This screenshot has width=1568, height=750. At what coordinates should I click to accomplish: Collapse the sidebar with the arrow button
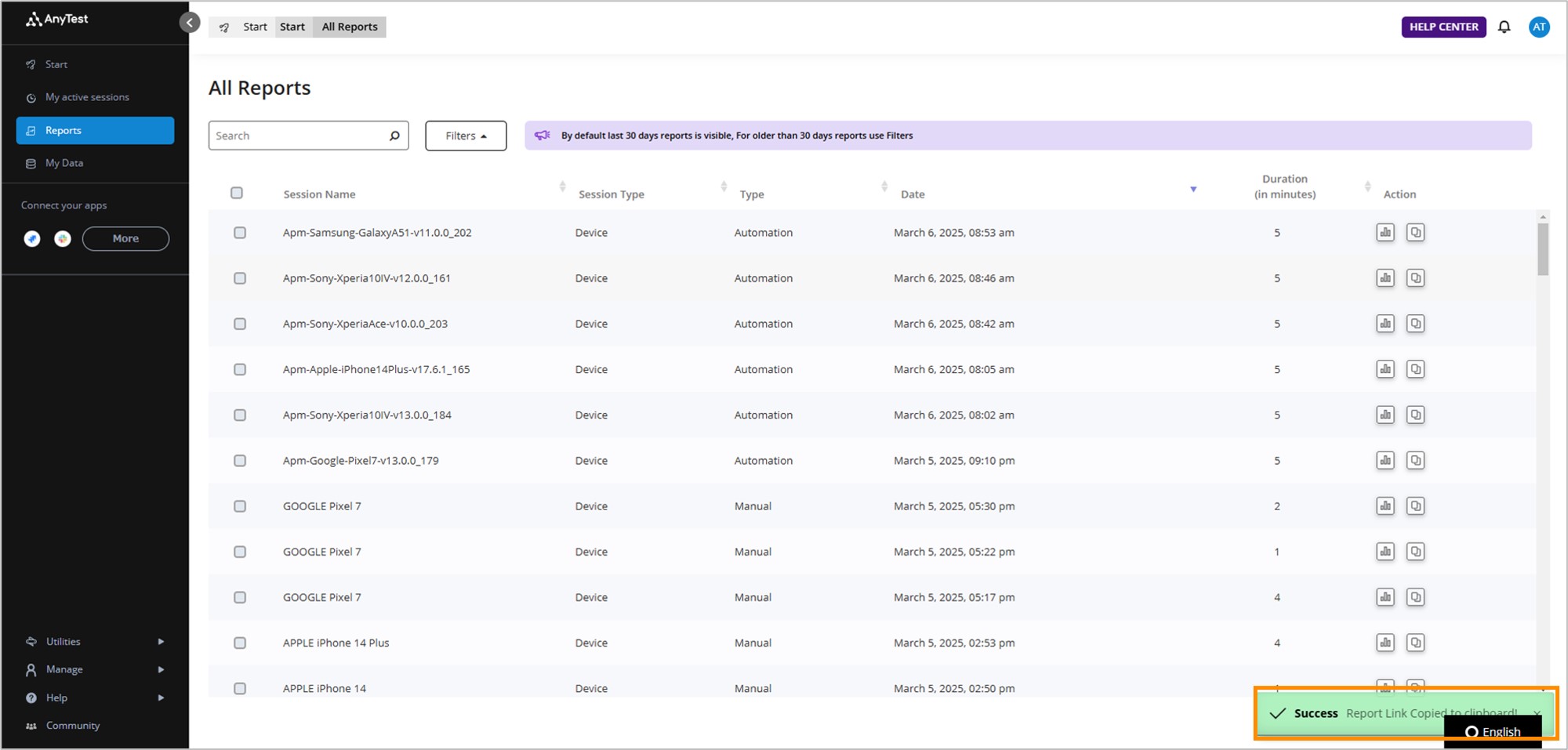[190, 22]
